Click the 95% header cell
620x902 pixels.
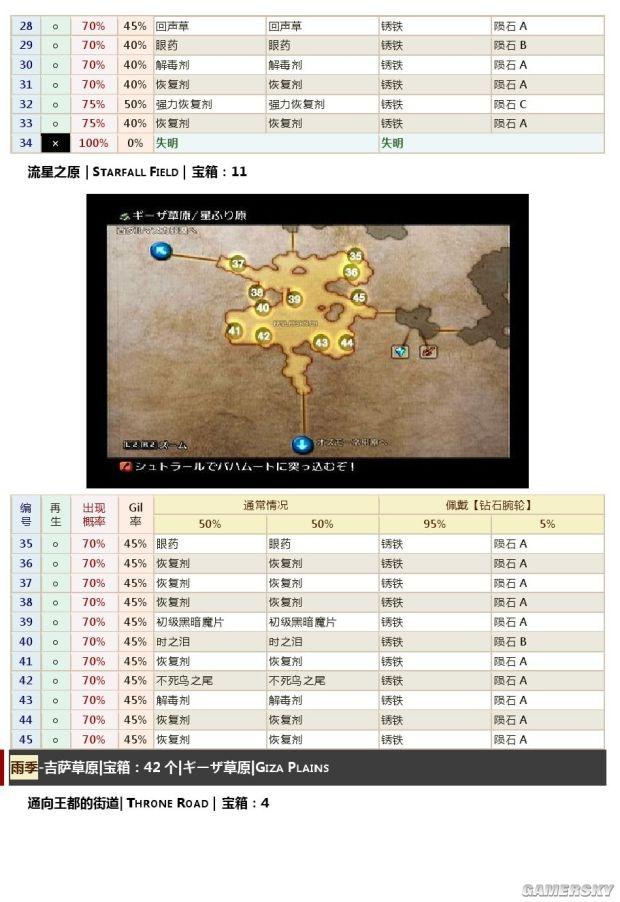click(435, 524)
